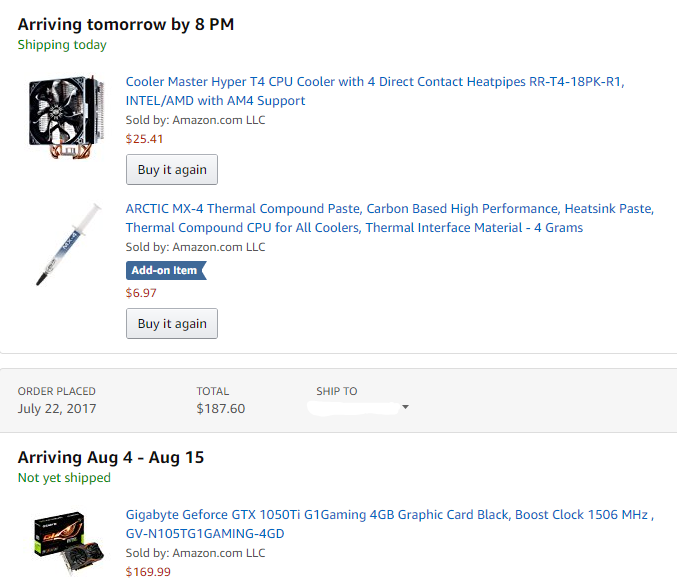Open the Gigabyte GTX 1050Ti product link
Screen dimensions: 677x587
pos(389,524)
